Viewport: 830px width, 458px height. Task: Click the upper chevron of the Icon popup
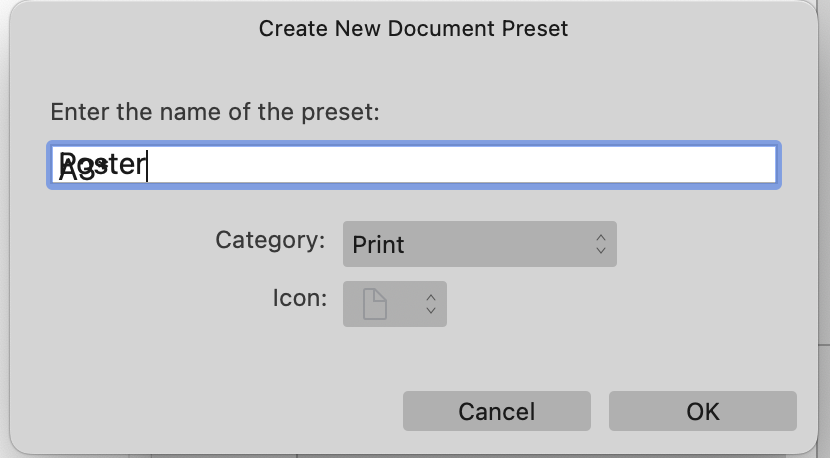click(x=431, y=298)
